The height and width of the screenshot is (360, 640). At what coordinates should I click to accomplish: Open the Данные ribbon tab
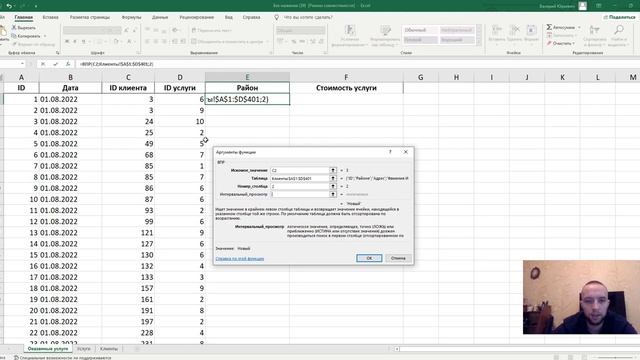coord(160,17)
